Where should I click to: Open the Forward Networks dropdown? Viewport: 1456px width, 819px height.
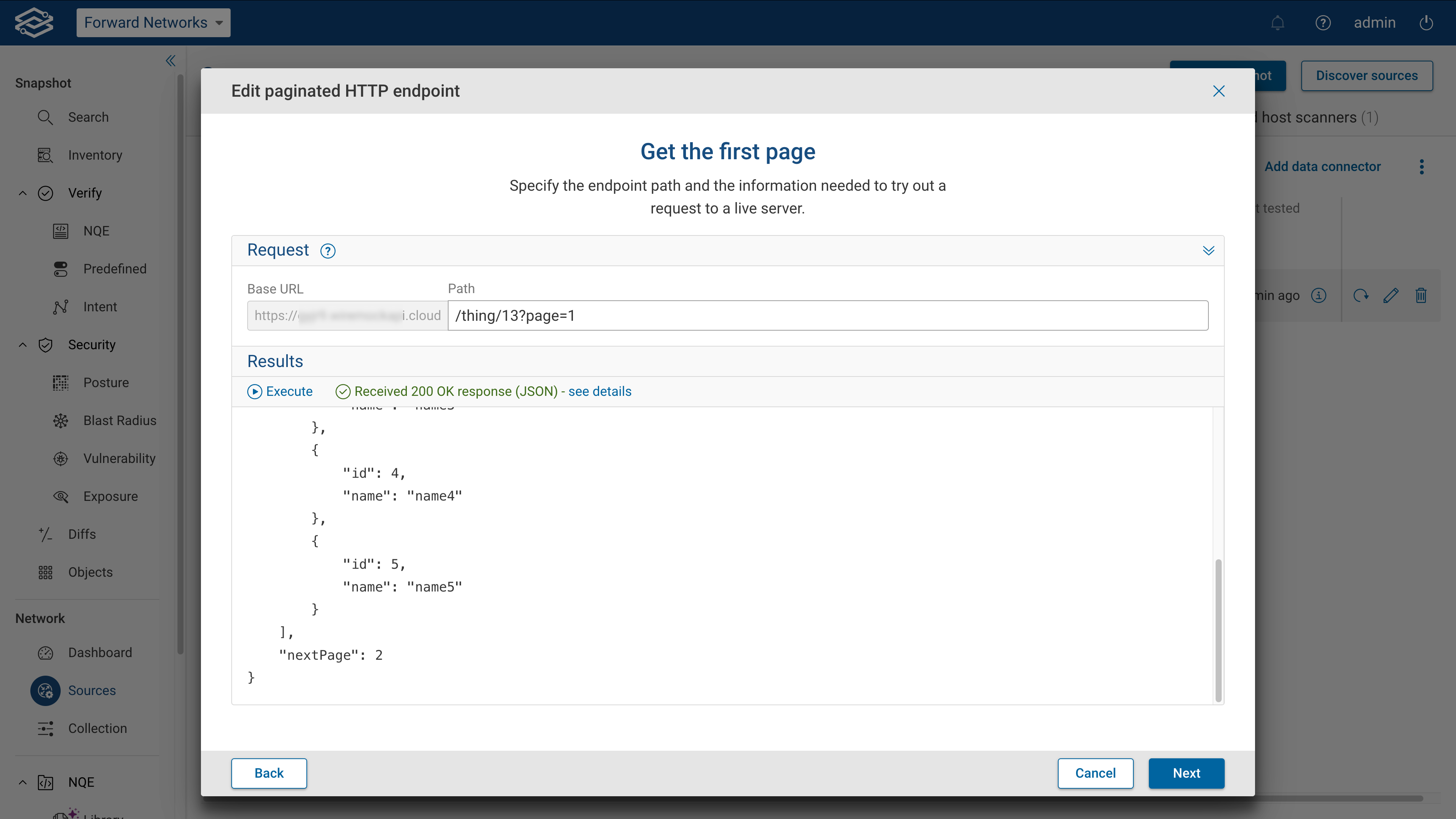(153, 23)
